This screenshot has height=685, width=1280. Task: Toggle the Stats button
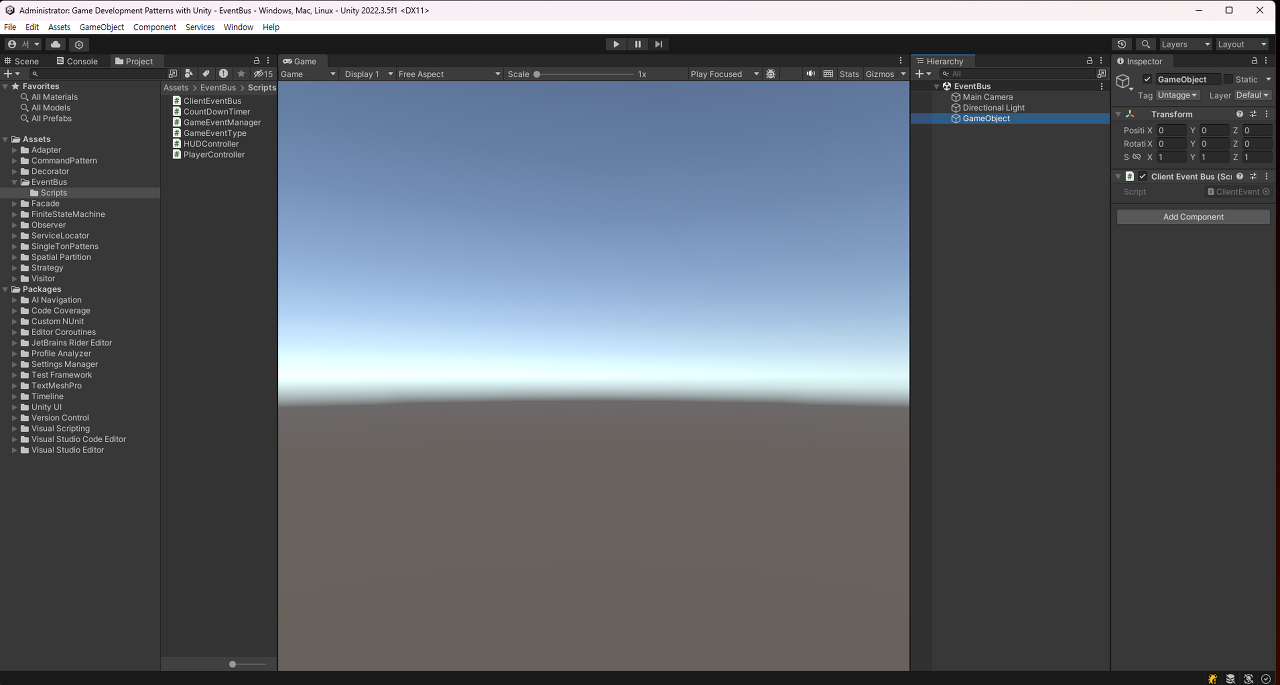[849, 74]
